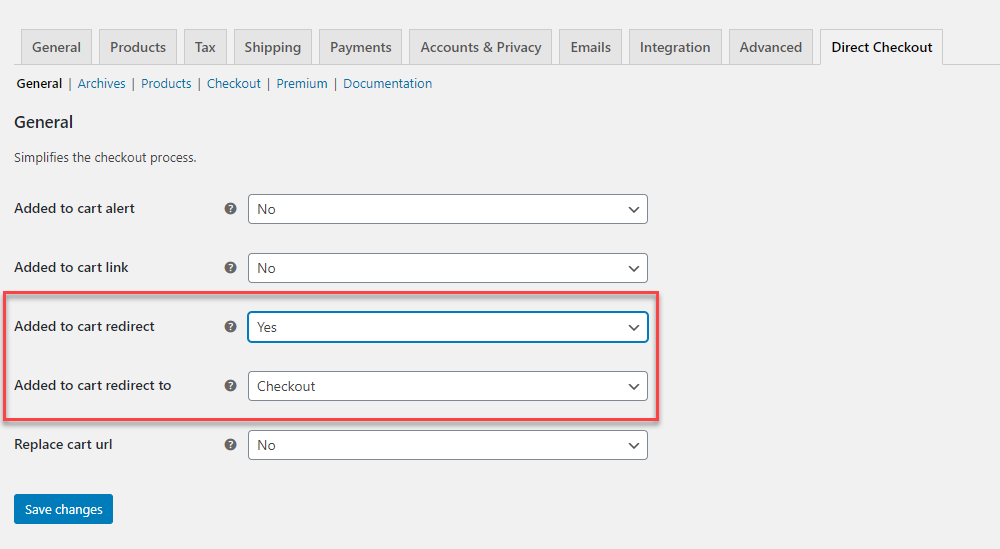This screenshot has width=1000, height=549.
Task: Go to the Checkout sub-section
Action: tap(233, 84)
